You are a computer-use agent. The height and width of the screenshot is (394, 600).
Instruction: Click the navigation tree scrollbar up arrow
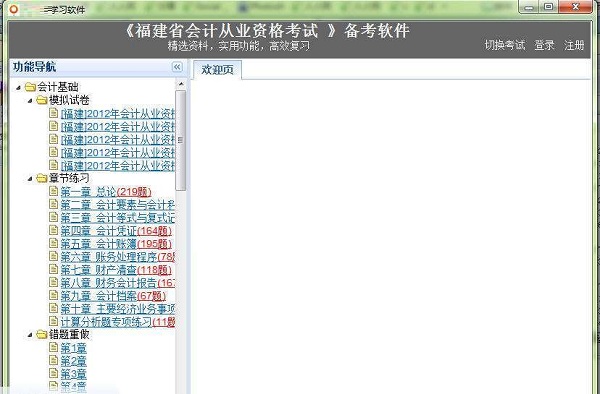point(181,84)
